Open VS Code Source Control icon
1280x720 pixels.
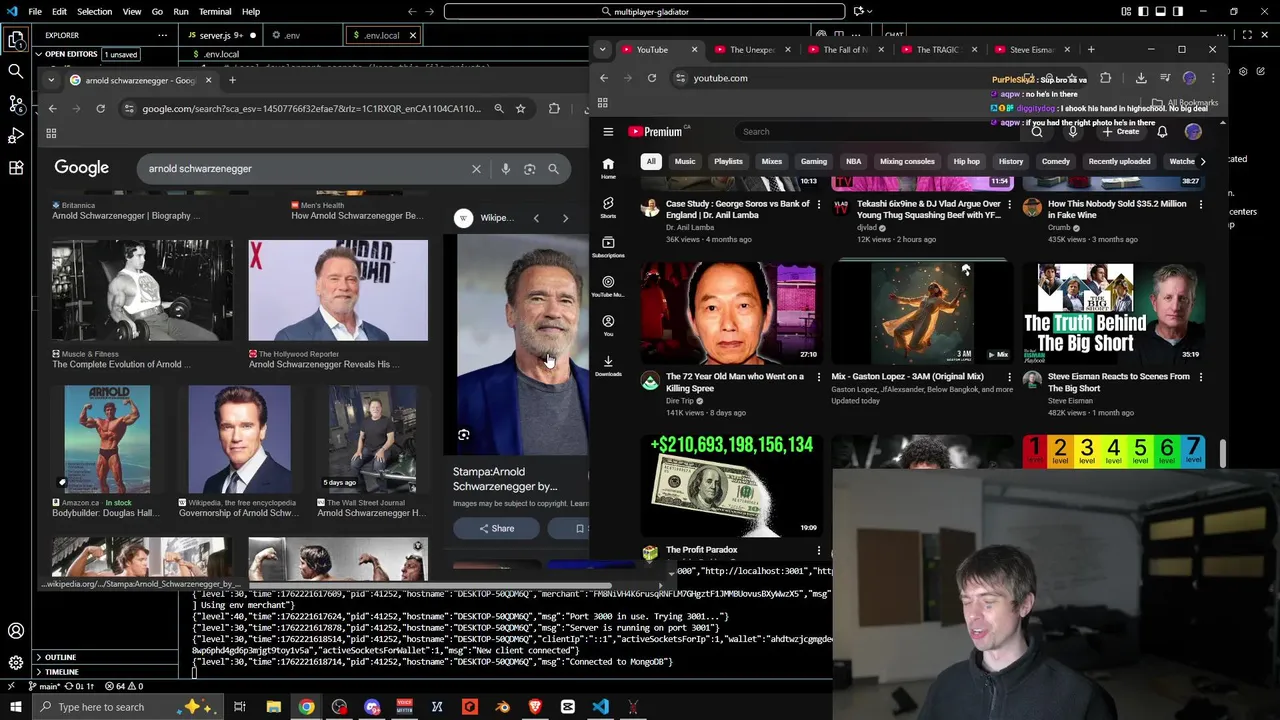point(16,103)
